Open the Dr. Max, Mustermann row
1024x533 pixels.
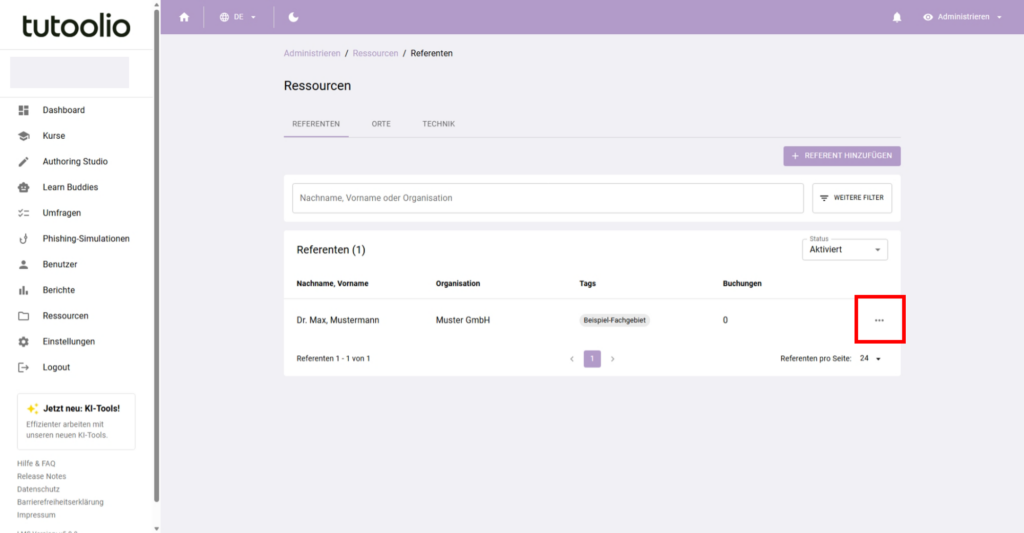(592, 320)
